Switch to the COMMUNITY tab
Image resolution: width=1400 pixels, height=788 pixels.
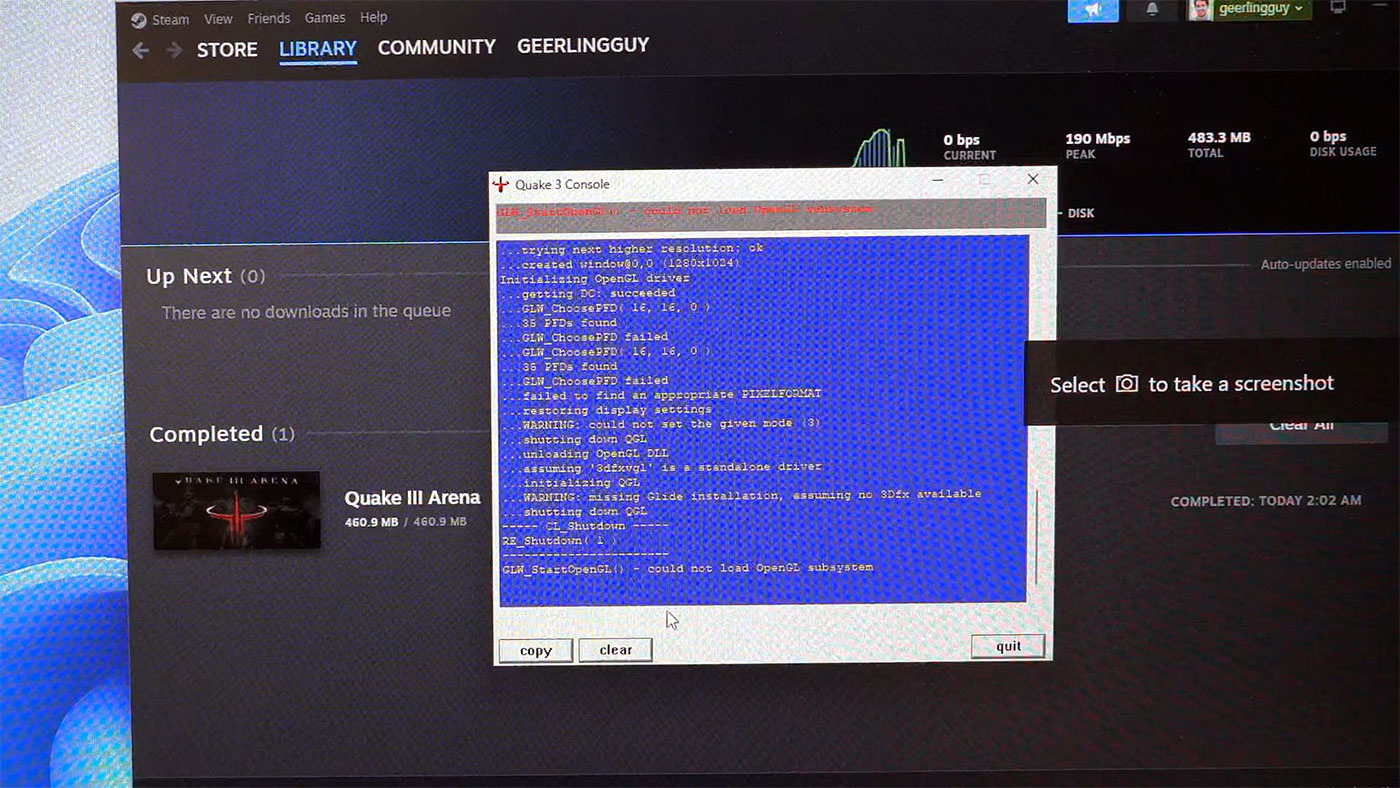tap(436, 47)
